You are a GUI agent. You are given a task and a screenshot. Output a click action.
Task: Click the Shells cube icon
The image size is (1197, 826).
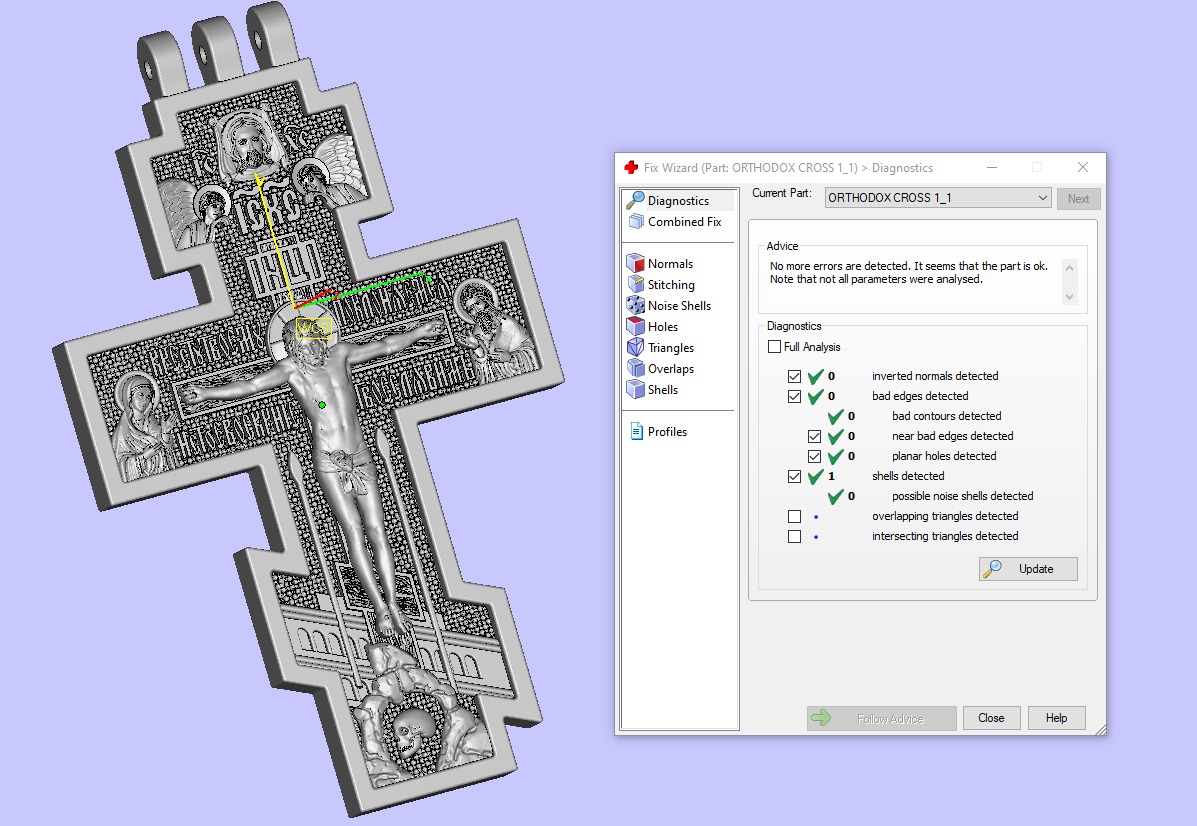[635, 389]
